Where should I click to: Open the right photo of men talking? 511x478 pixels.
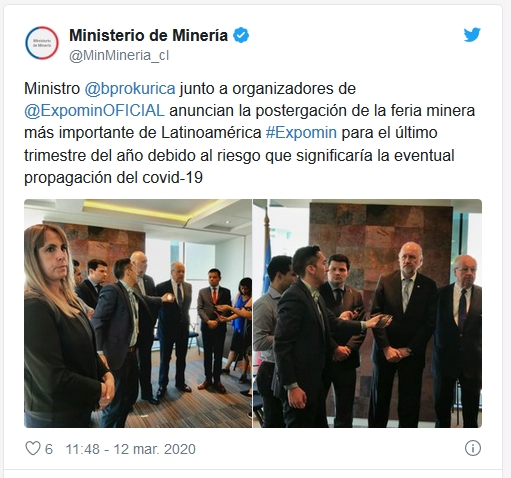367,313
